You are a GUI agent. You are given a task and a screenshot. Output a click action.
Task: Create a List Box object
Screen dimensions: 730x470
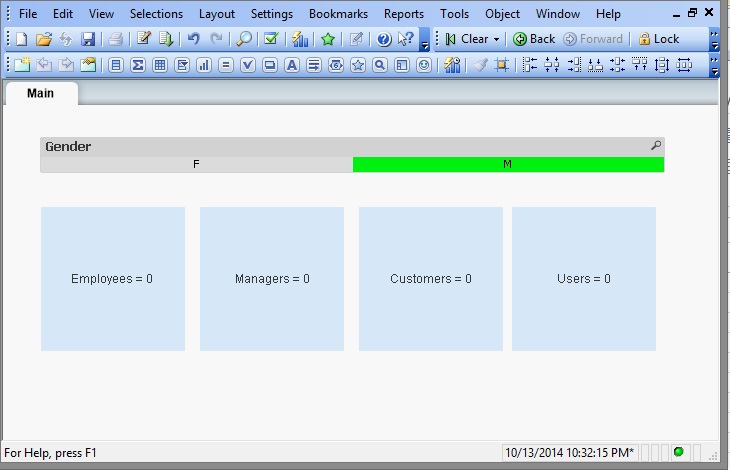pos(116,65)
